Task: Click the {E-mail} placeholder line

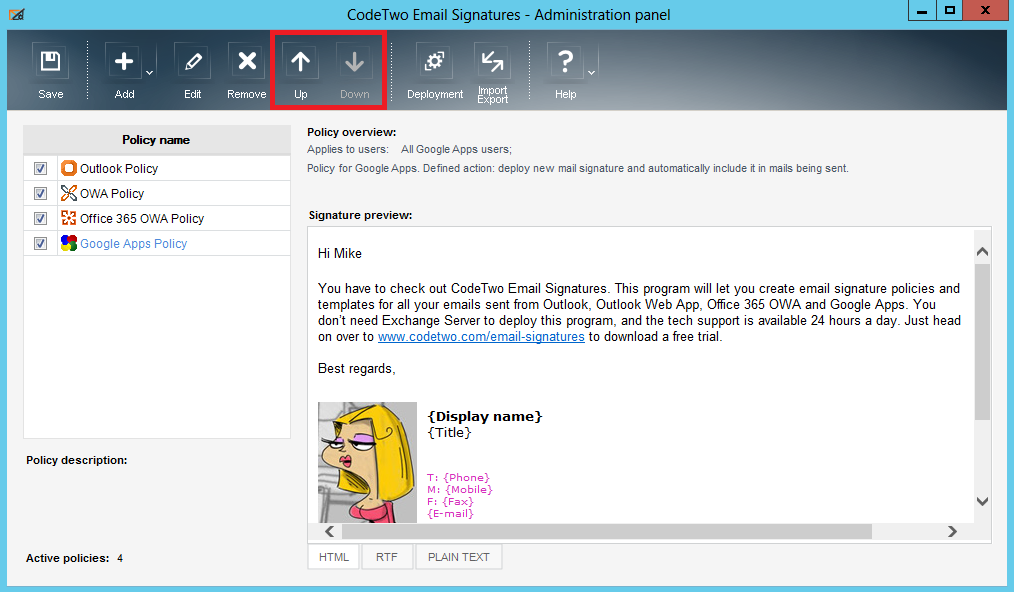Action: click(x=450, y=514)
